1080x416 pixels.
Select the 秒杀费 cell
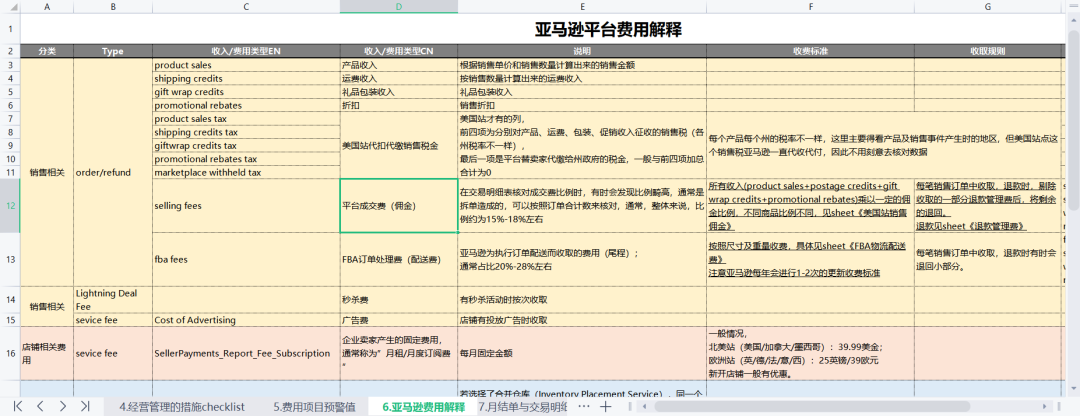click(x=399, y=300)
